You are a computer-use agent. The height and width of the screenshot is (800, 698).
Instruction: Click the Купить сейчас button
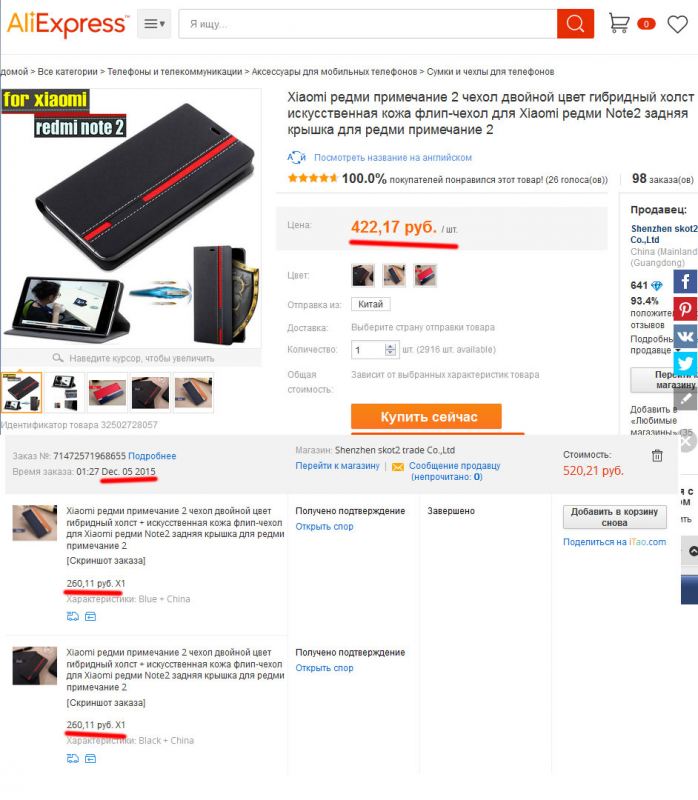[426, 417]
